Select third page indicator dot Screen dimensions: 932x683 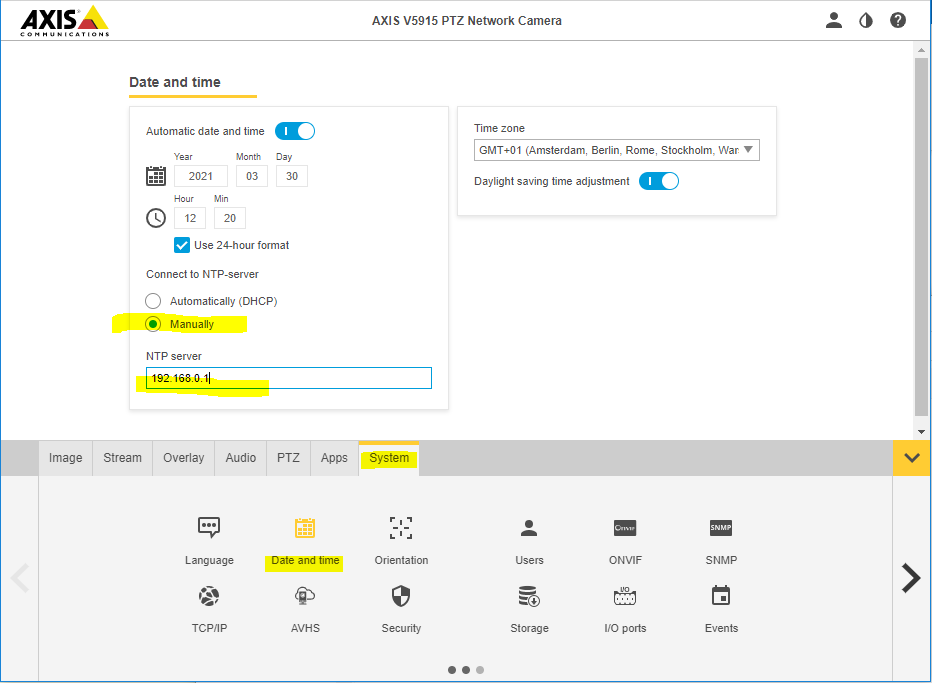pos(480,670)
